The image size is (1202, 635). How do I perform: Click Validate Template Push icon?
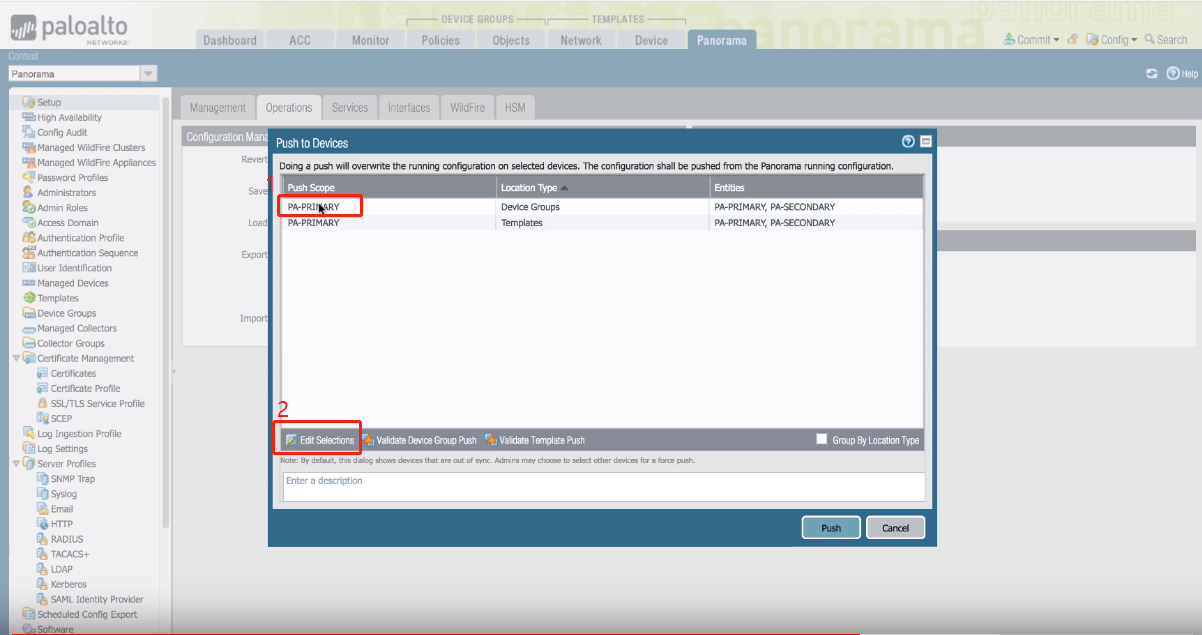pyautogui.click(x=491, y=440)
